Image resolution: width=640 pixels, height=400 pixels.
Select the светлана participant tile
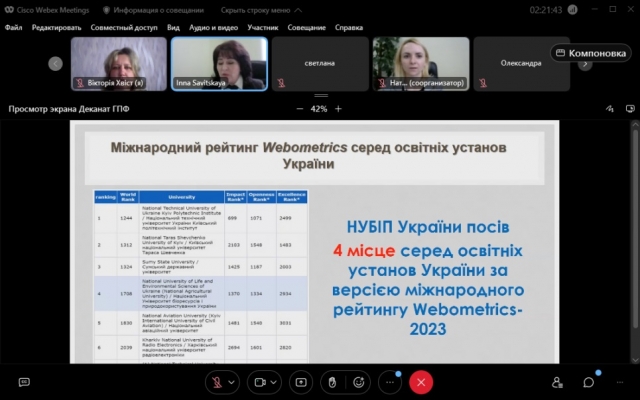(x=320, y=64)
